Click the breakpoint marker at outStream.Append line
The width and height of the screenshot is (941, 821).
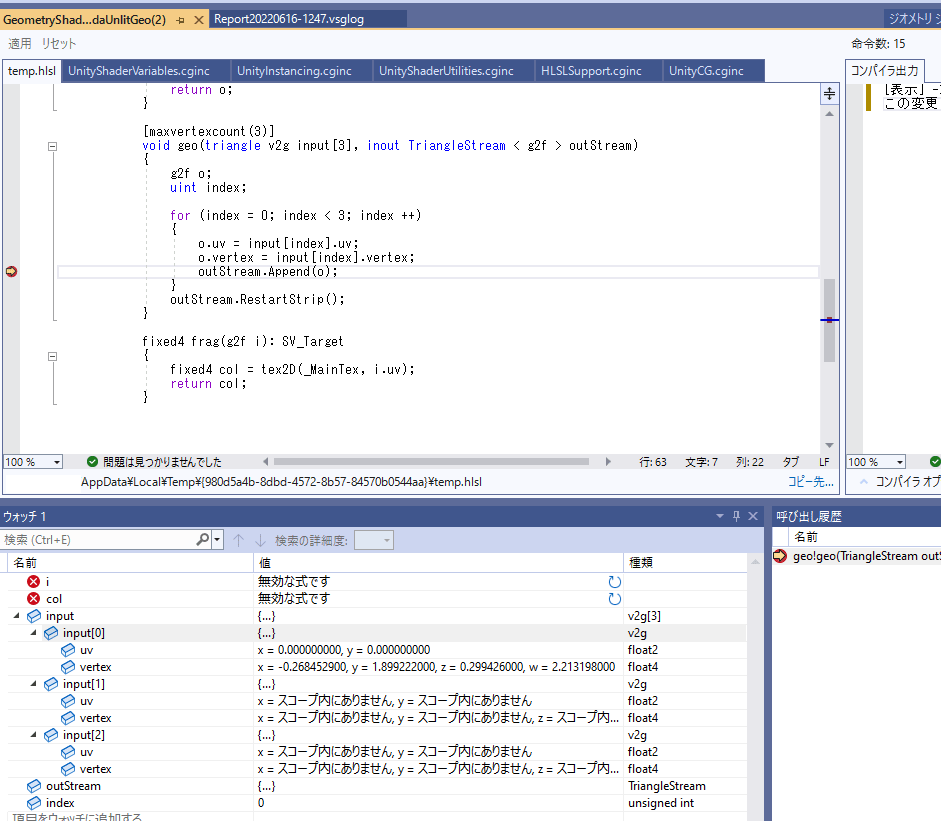pyautogui.click(x=11, y=272)
